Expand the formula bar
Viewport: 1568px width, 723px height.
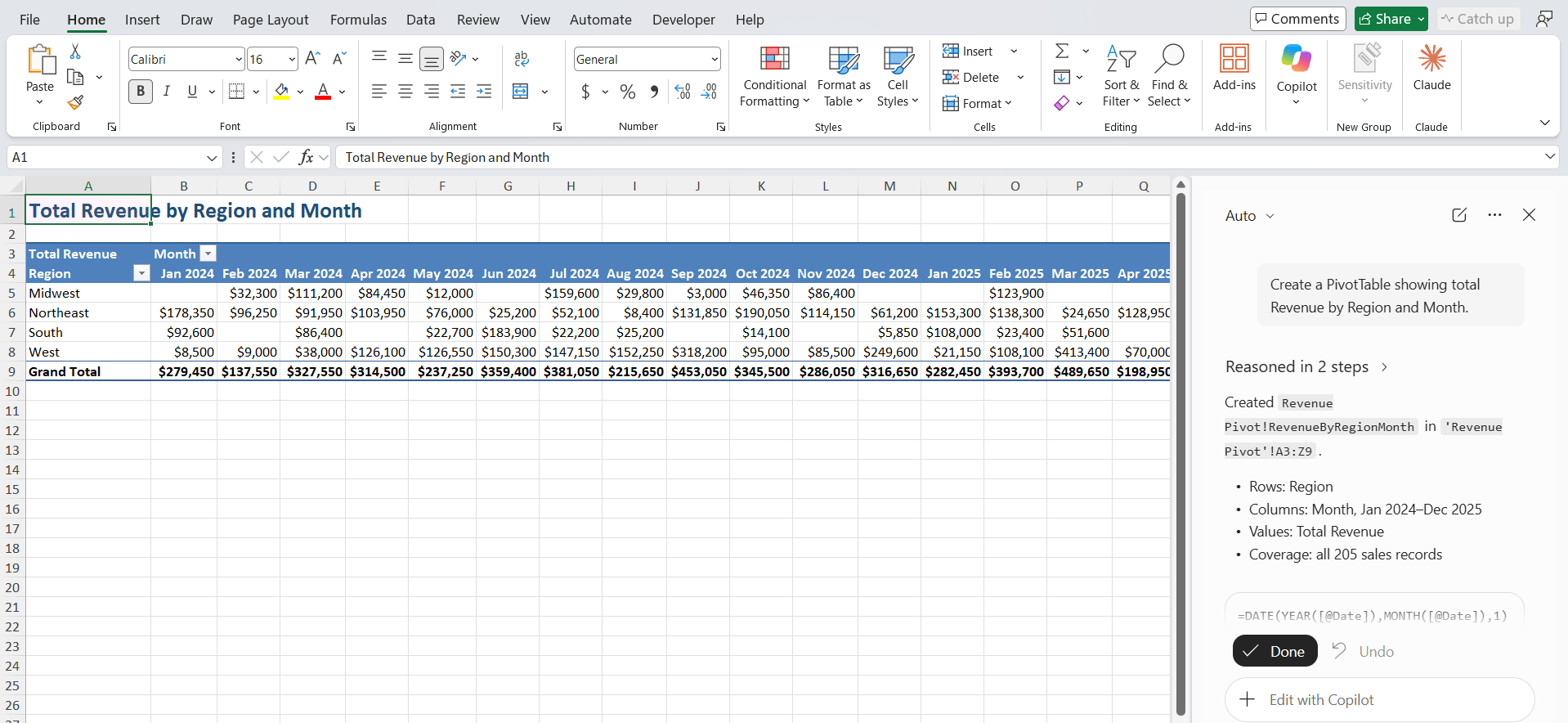(1549, 156)
